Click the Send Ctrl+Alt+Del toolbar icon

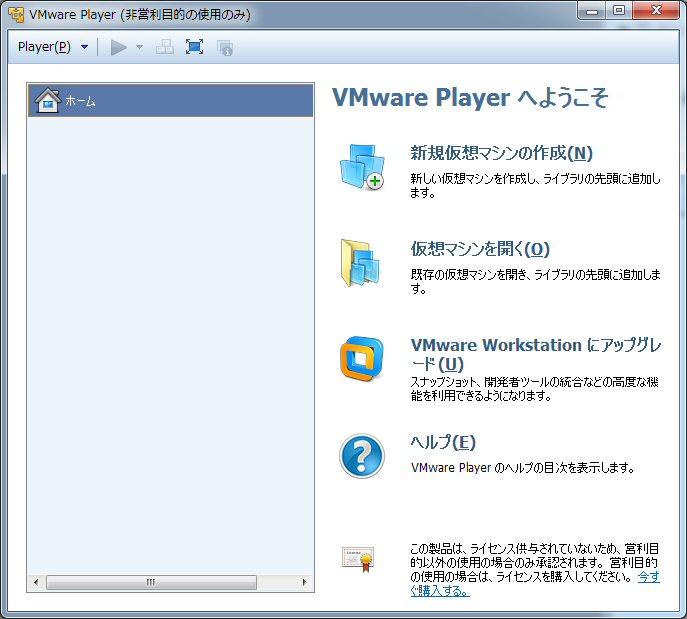[165, 47]
